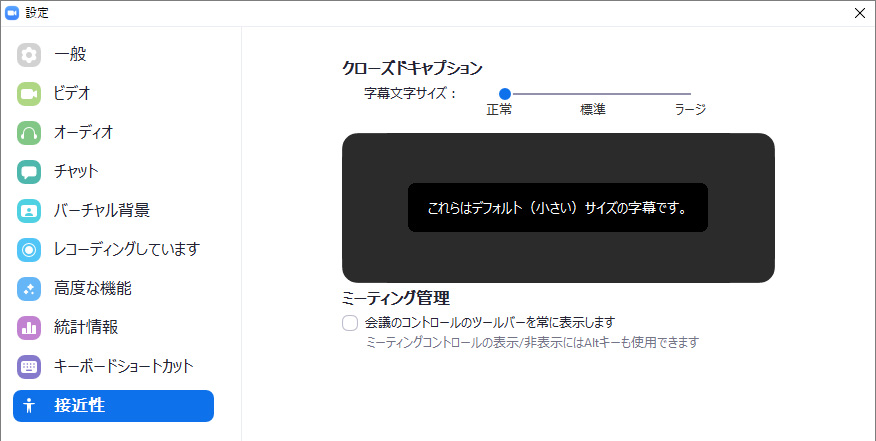This screenshot has height=441, width=876.
Task: Close the 設定 window
Action: tap(859, 13)
